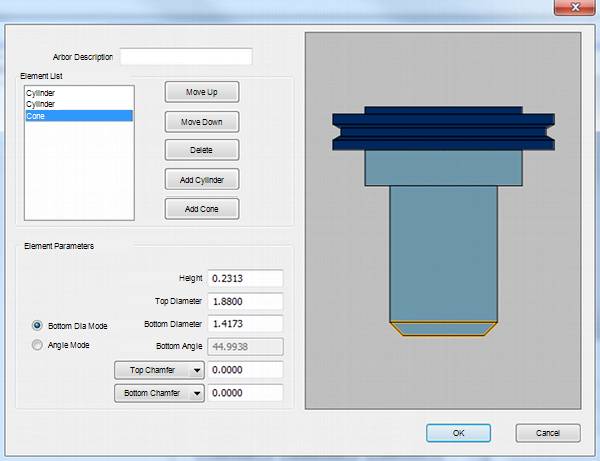Switch to Angle Mode radio option

pyautogui.click(x=38, y=346)
